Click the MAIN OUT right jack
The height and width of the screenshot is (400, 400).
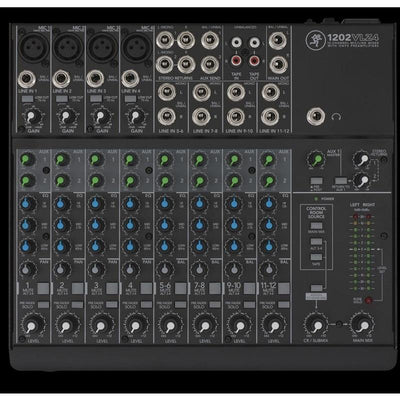click(x=278, y=65)
